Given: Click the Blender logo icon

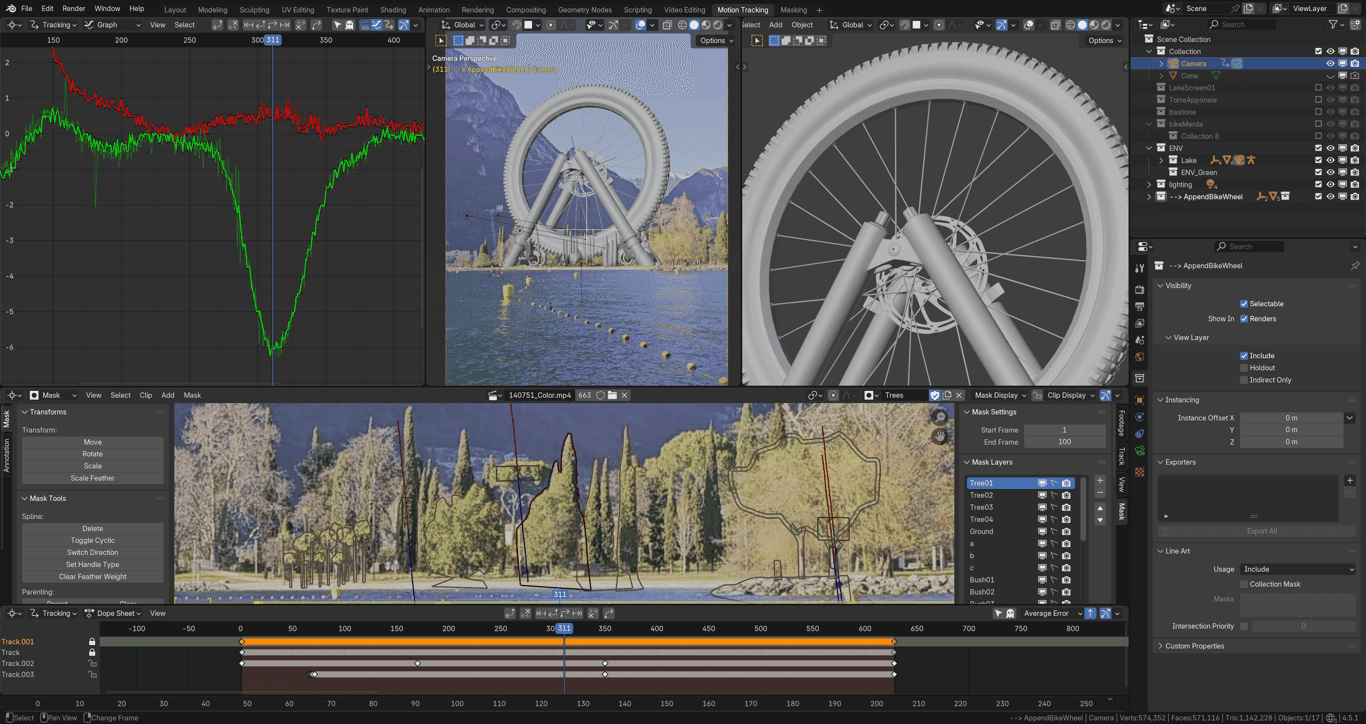Looking at the screenshot, I should pos(9,8).
